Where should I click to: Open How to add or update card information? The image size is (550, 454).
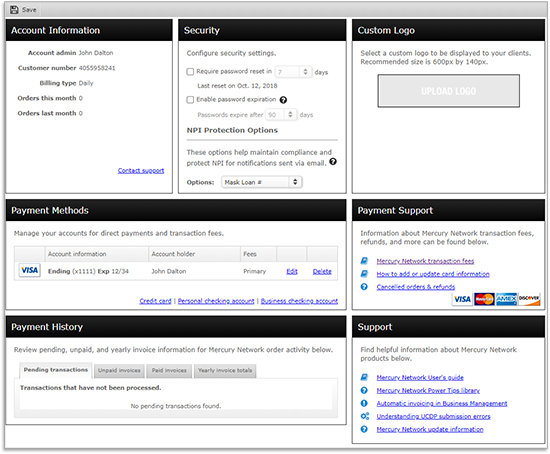[x=433, y=274]
